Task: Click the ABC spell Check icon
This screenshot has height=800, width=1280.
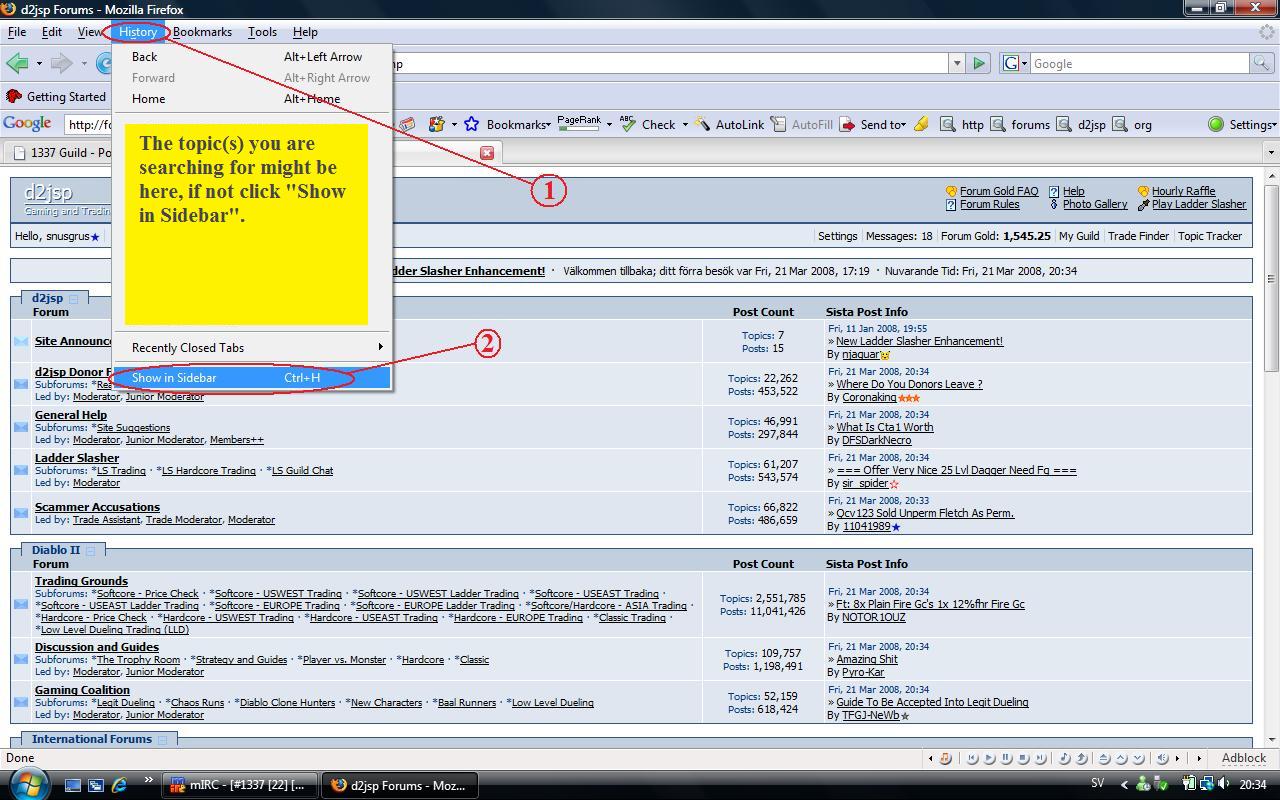Action: (x=628, y=124)
